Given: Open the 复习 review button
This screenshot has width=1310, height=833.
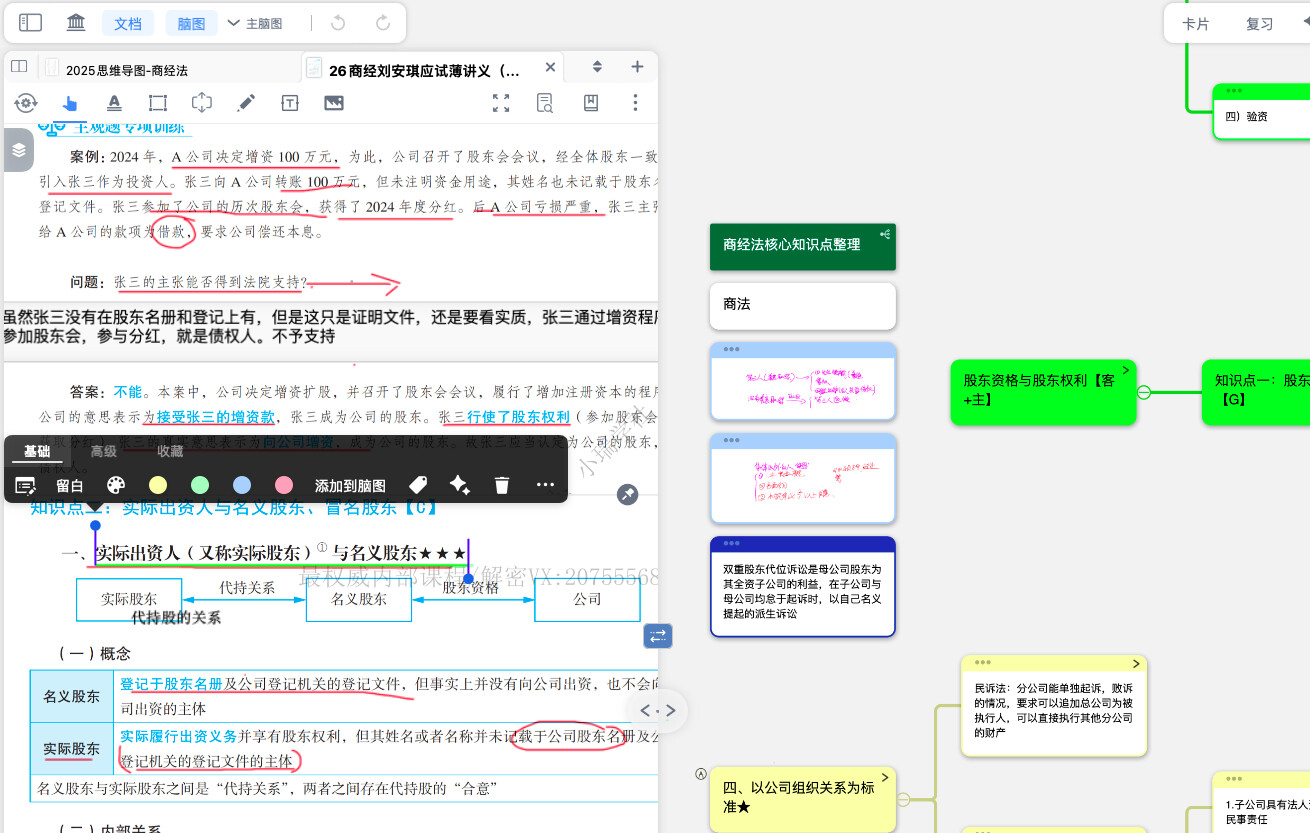Looking at the screenshot, I should coord(1258,22).
